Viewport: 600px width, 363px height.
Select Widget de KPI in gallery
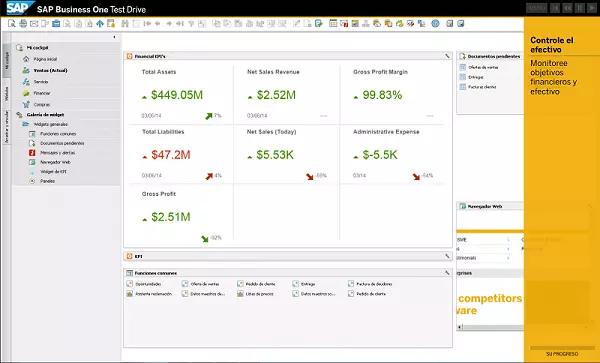53,172
